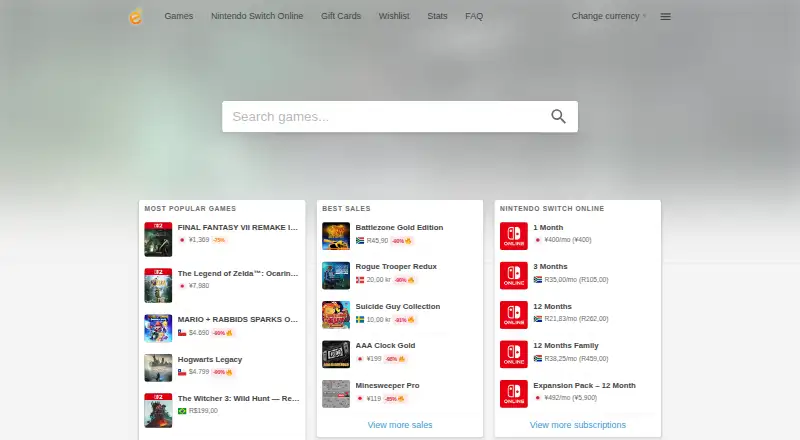Click Brazil flag beside R$199,00
Image resolution: width=800 pixels, height=440 pixels.
[182, 411]
